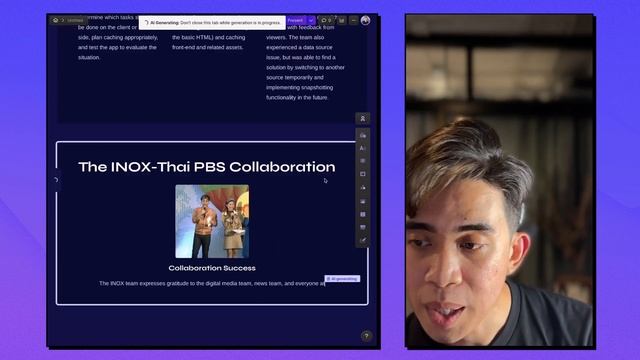The height and width of the screenshot is (360, 640).
Task: Click the last icon at the bottom of the insert toolbar
Action: (x=362, y=240)
